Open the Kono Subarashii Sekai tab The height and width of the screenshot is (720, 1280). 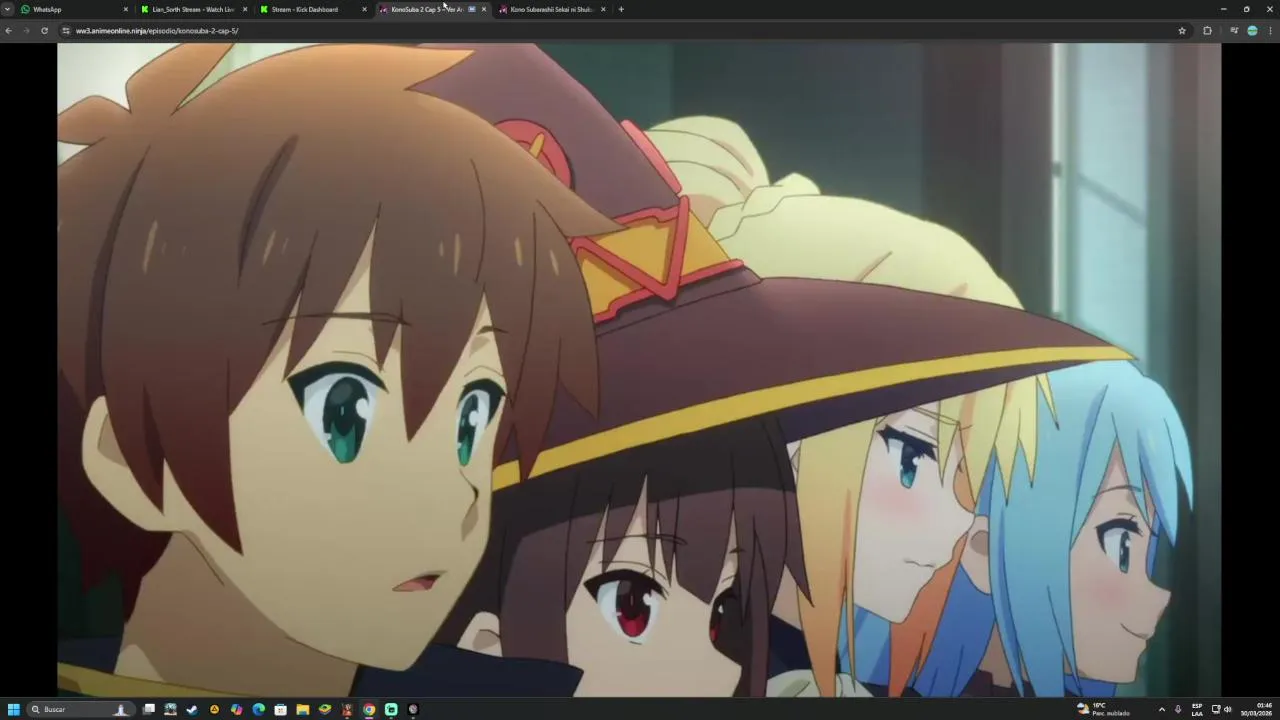[x=550, y=9]
